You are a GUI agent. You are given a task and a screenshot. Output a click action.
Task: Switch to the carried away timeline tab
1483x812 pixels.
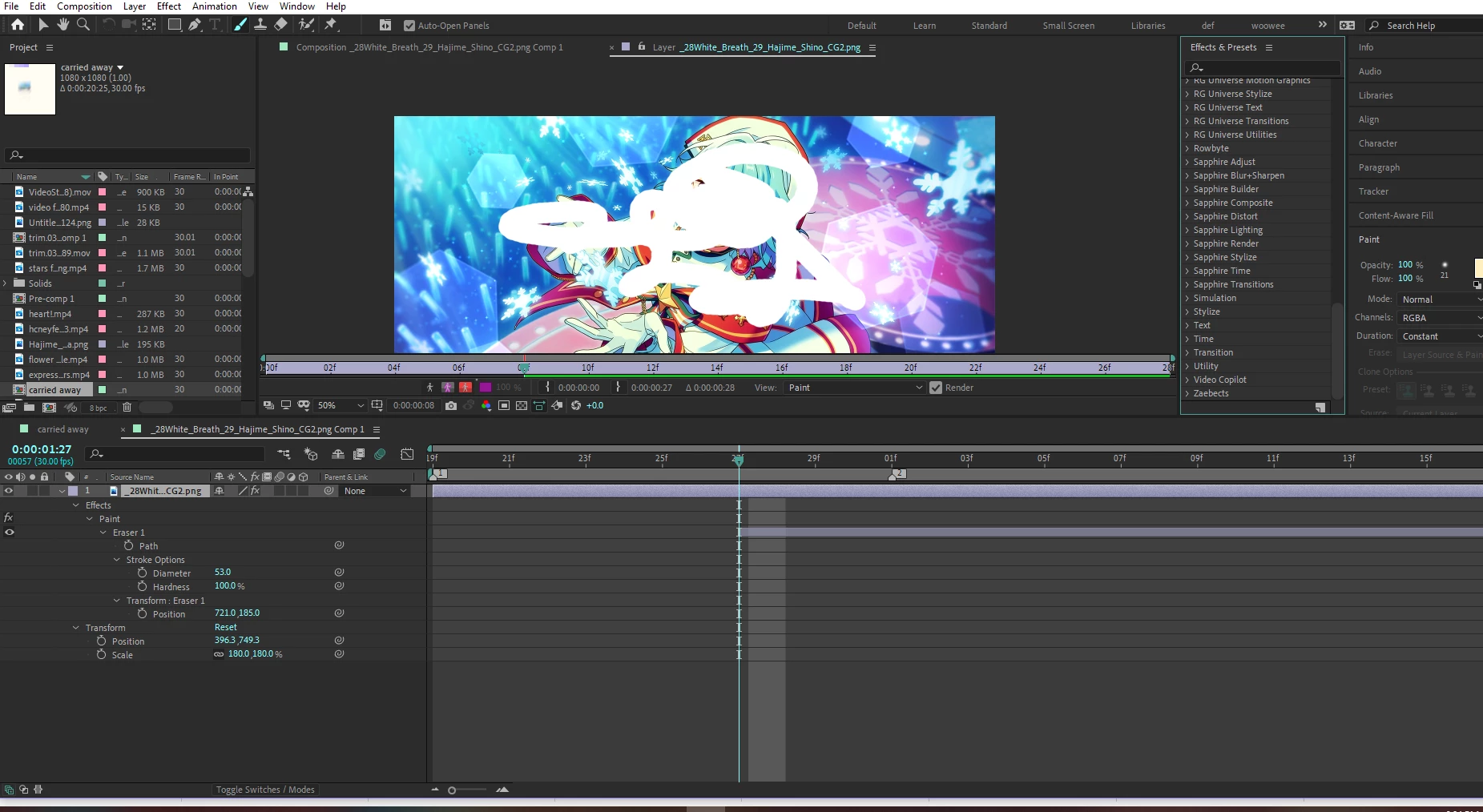click(x=62, y=429)
